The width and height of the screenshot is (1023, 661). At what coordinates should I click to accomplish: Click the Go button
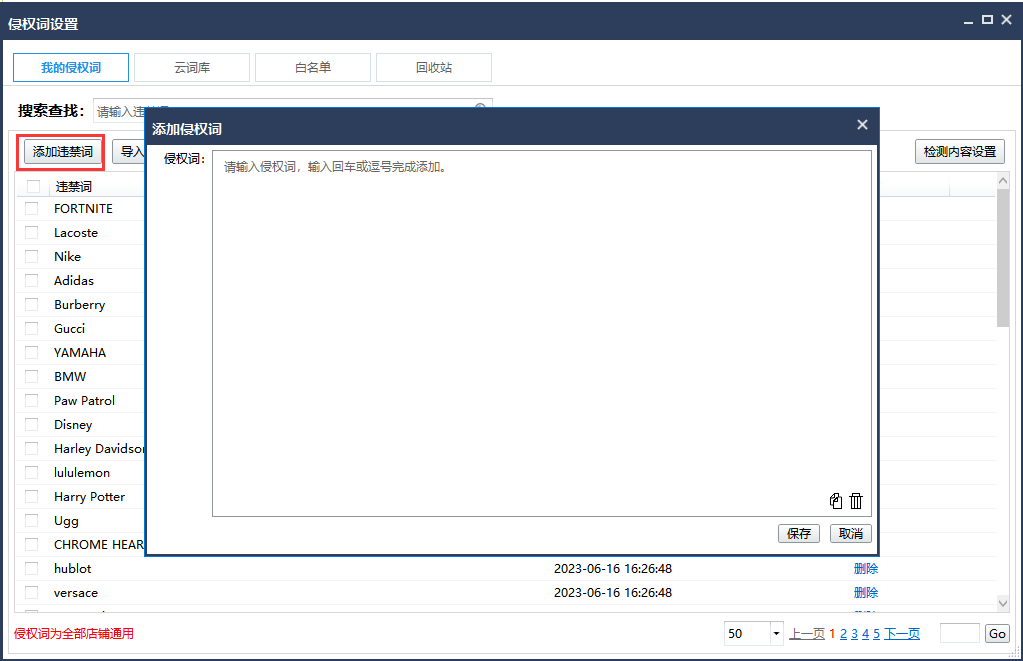997,634
